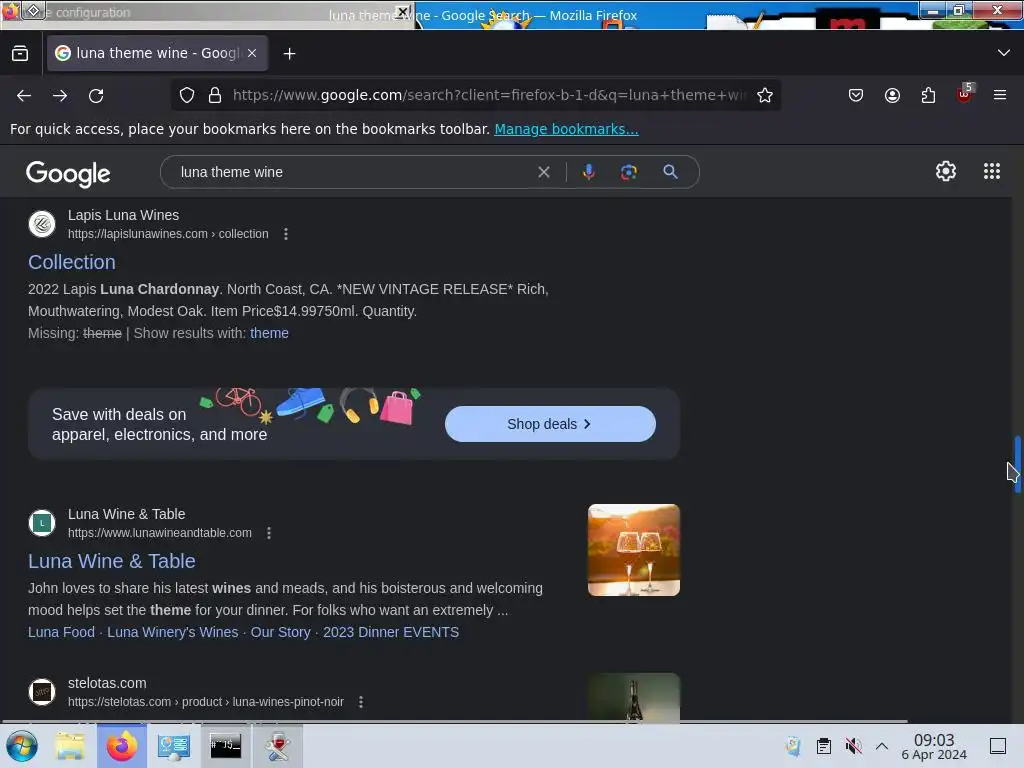The image size is (1024, 768).
Task: Open a new tab with plus button
Action: (289, 54)
